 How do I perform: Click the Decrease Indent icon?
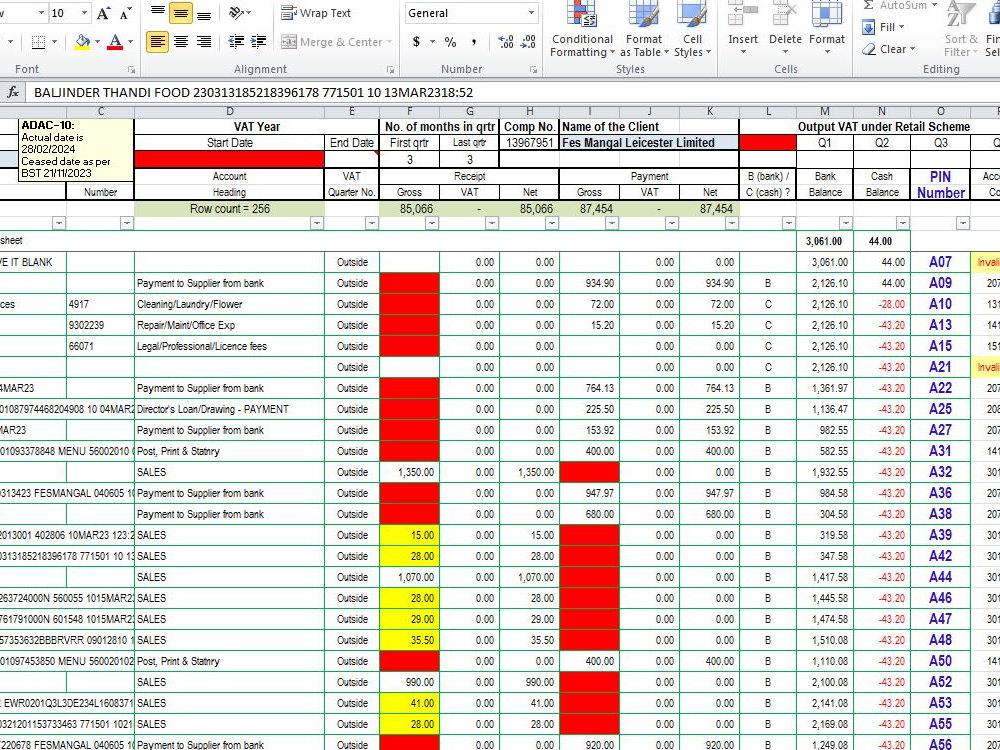tap(236, 42)
